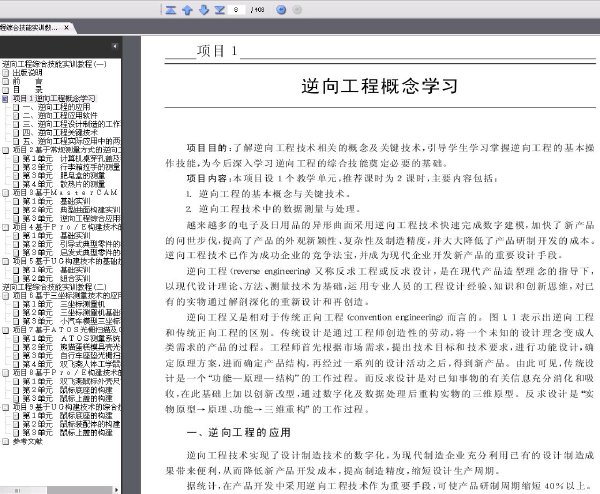Open bookmark 出版说明
Viewport: 600px width, 494px height.
click(x=27, y=73)
